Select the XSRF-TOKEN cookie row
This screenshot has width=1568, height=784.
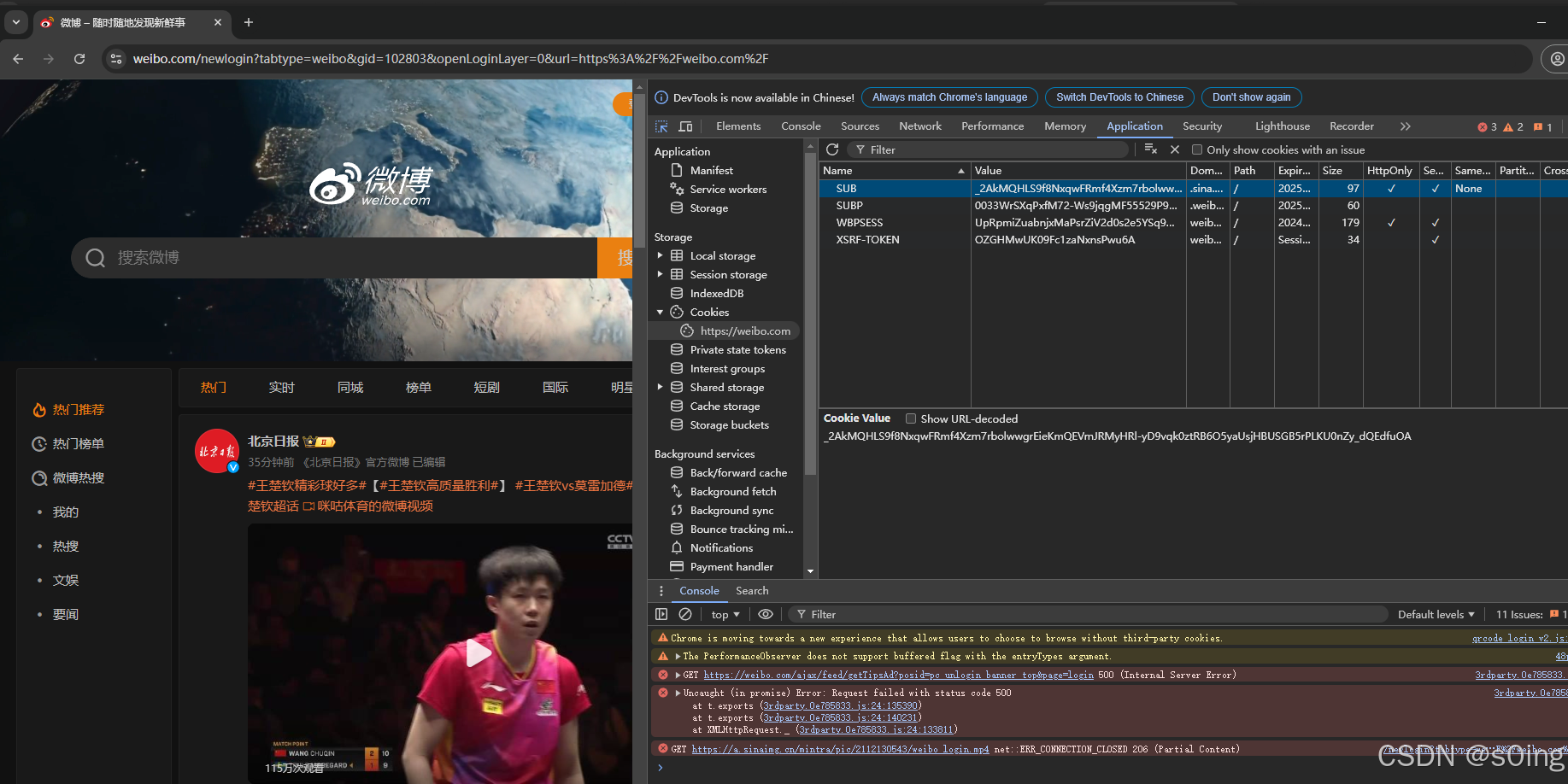coord(1193,240)
